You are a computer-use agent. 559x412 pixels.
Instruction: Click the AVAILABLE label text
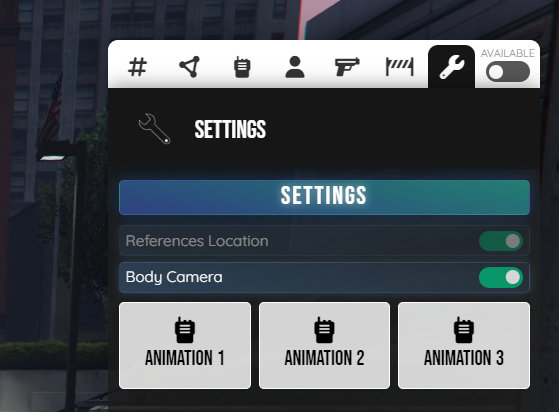508,53
